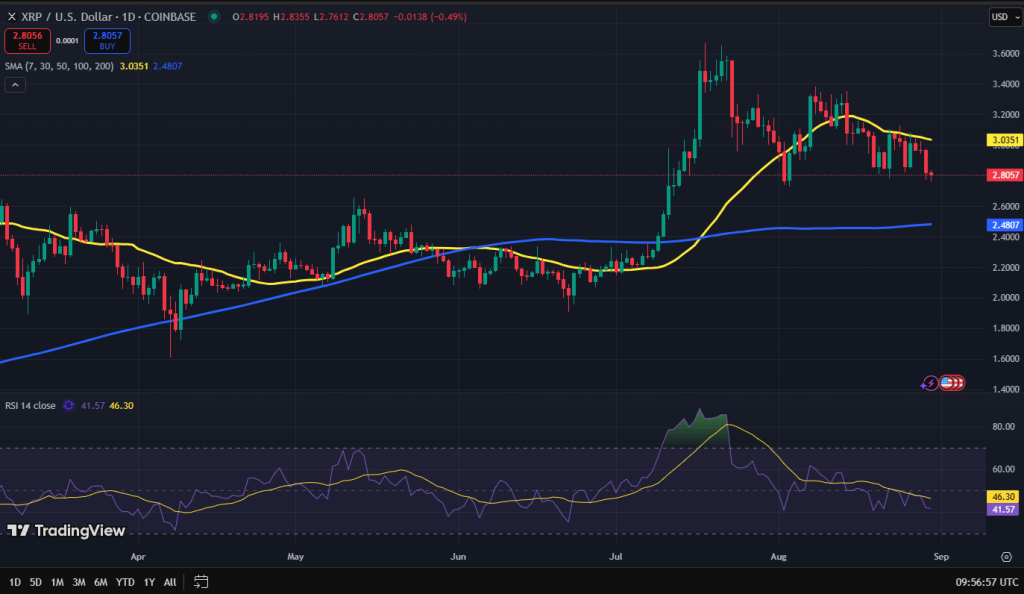Open chart settings hexagon gear icon
Image resolution: width=1024 pixels, height=594 pixels.
tap(1006, 557)
